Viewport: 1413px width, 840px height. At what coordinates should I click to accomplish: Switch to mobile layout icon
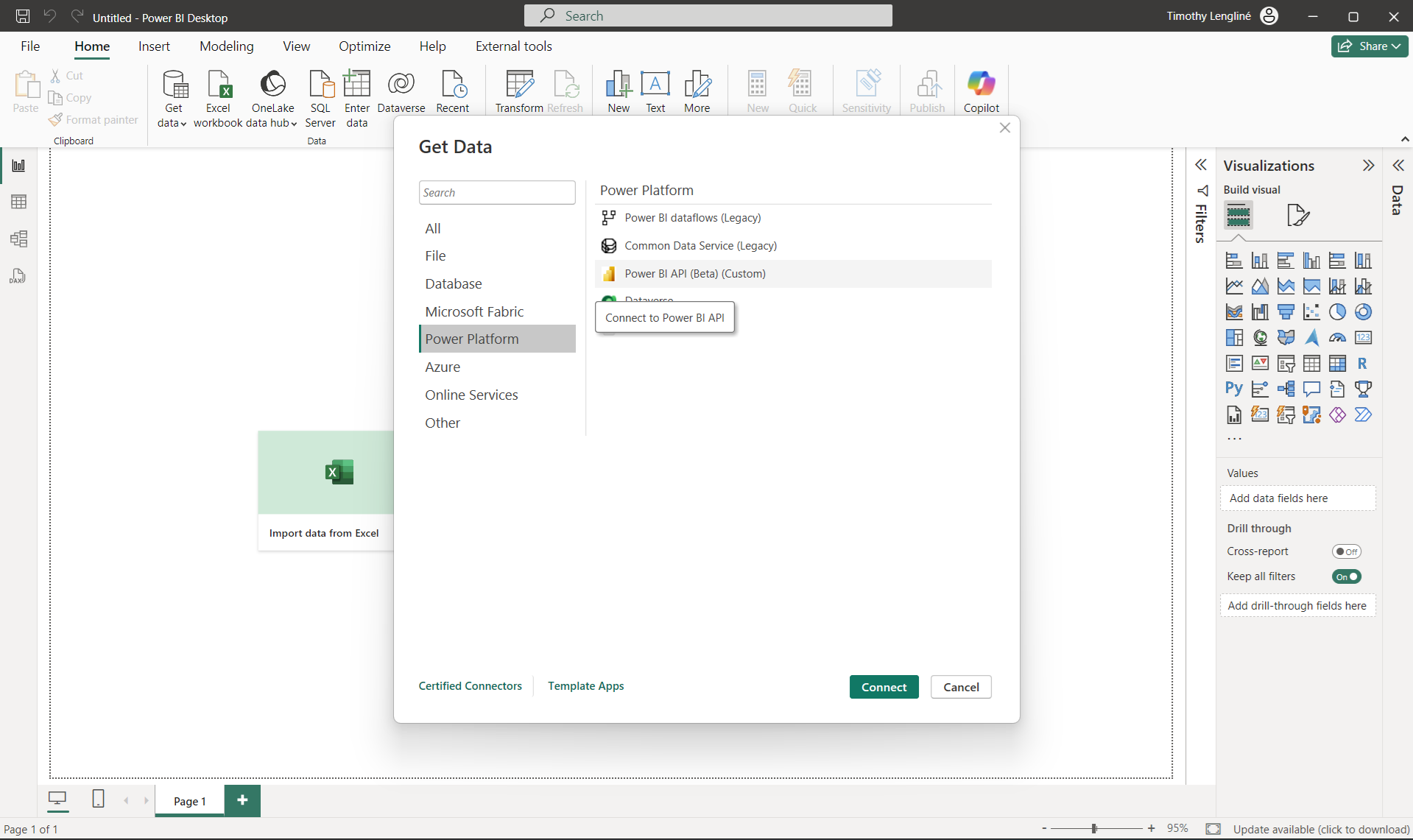(98, 799)
